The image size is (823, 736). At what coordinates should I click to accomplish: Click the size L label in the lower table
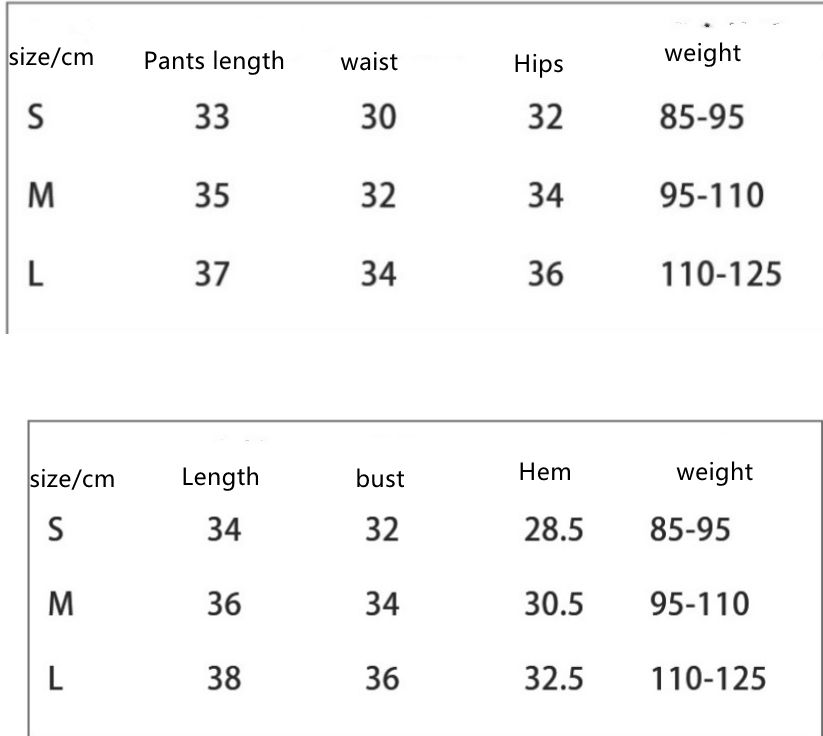(56, 679)
